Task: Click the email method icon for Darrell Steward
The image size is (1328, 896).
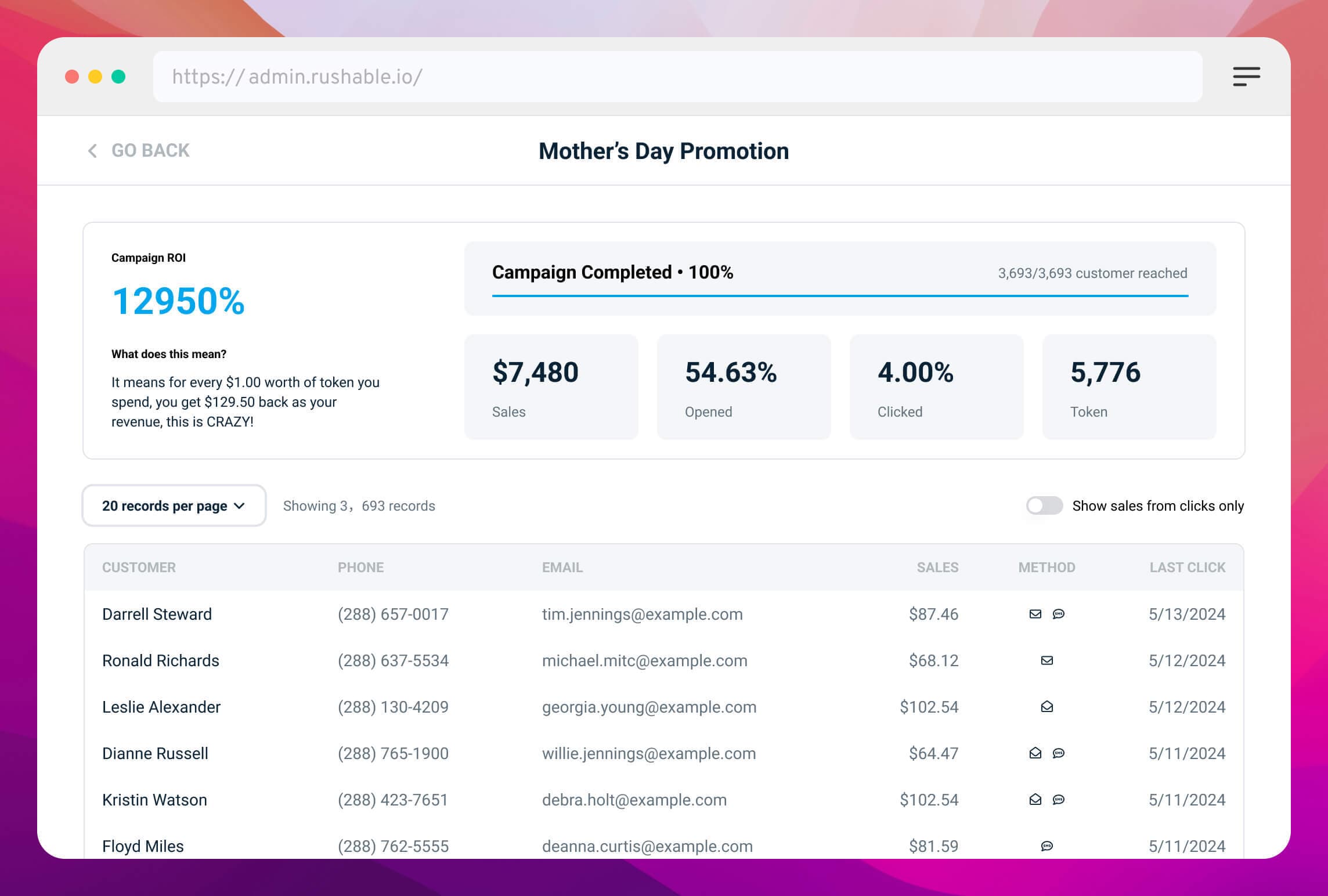Action: coord(1036,614)
